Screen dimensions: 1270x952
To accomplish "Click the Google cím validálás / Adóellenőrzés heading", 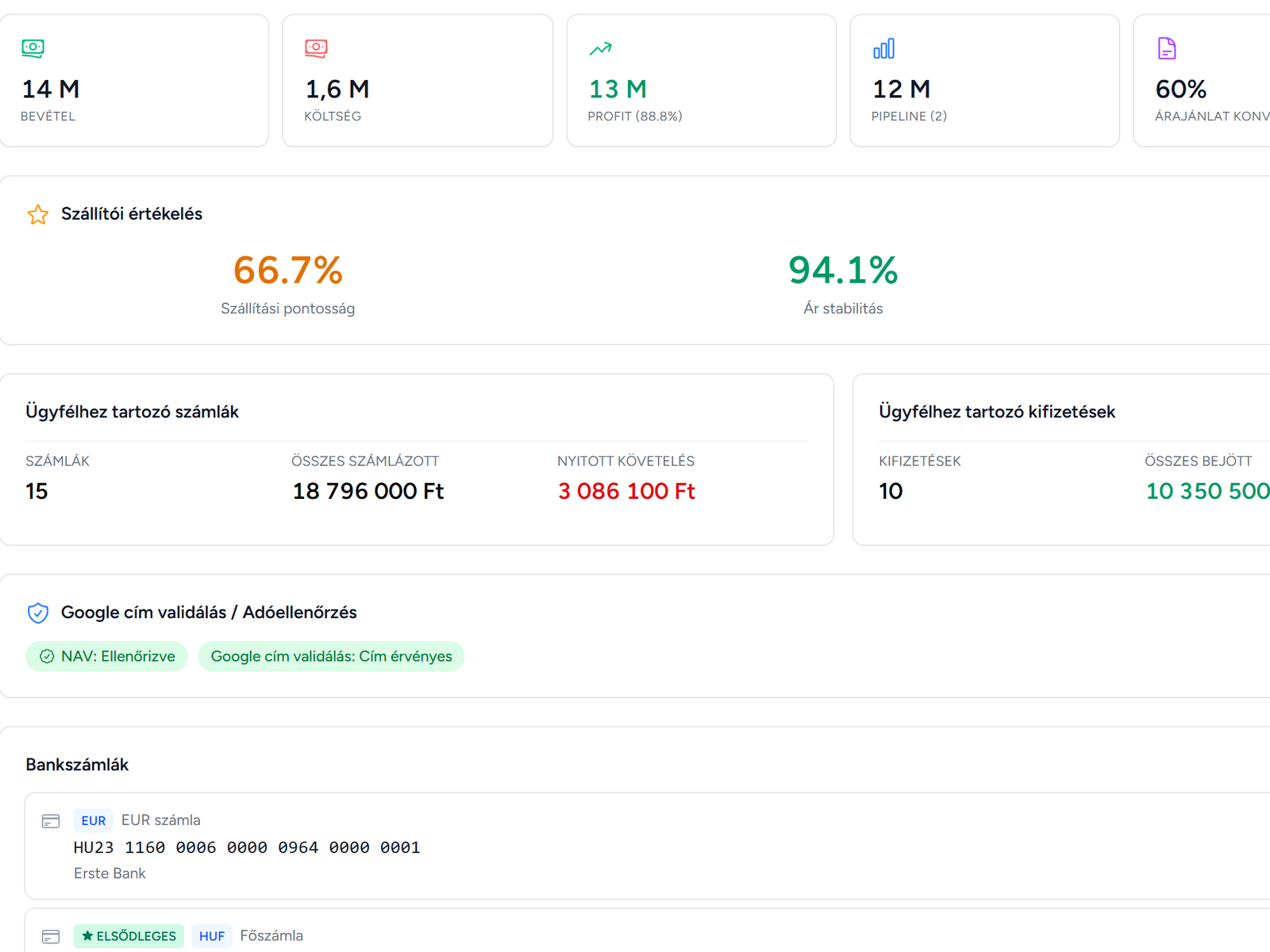I will pos(209,612).
